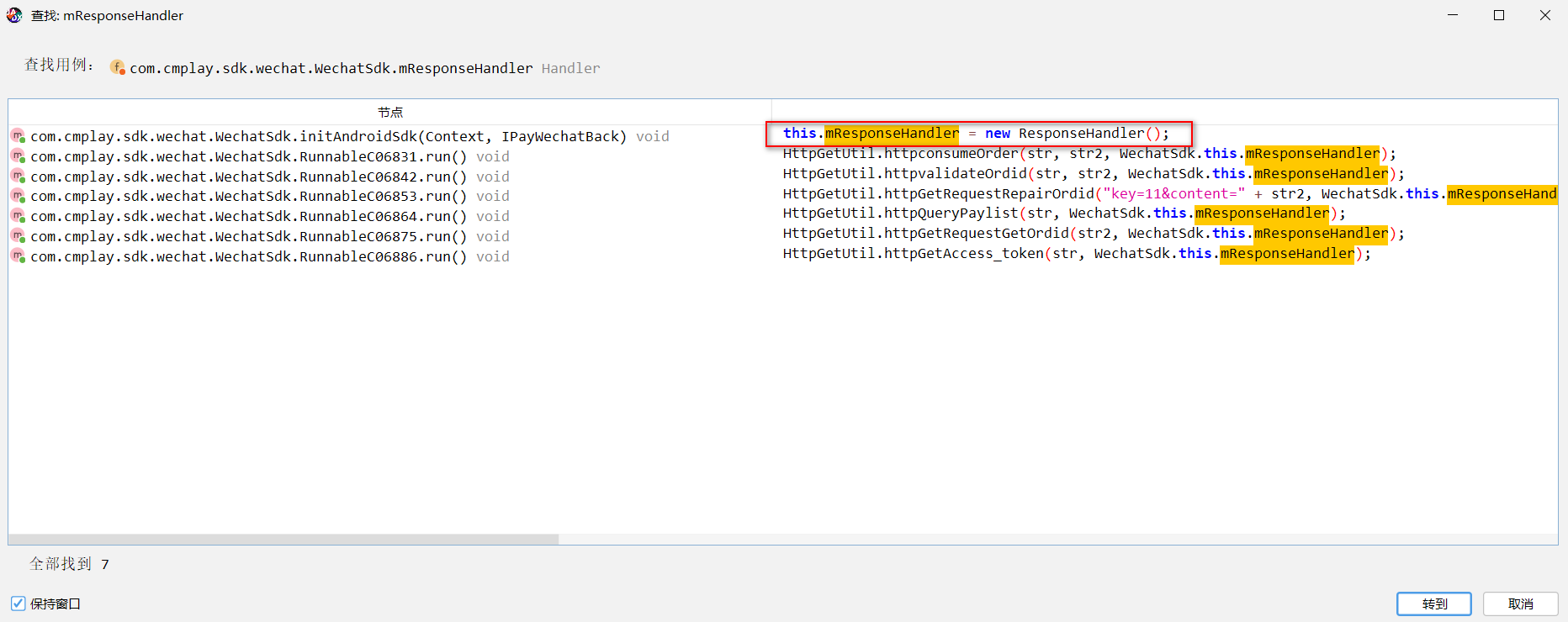Click the method icon beside RunnableC06875.run()
Image resolution: width=1568 pixels, height=622 pixels.
[x=18, y=236]
